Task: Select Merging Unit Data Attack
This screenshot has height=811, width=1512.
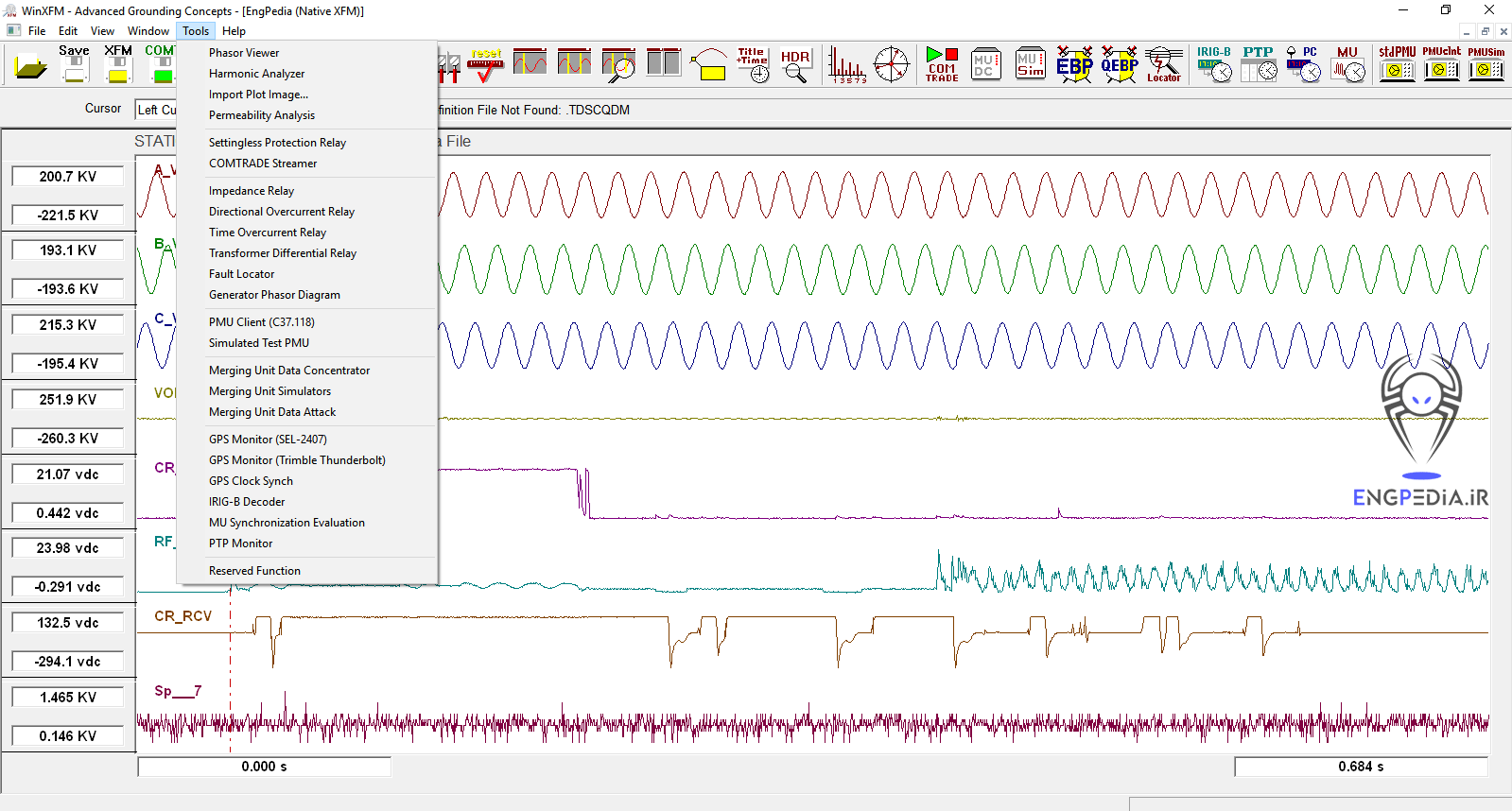Action: click(306, 412)
